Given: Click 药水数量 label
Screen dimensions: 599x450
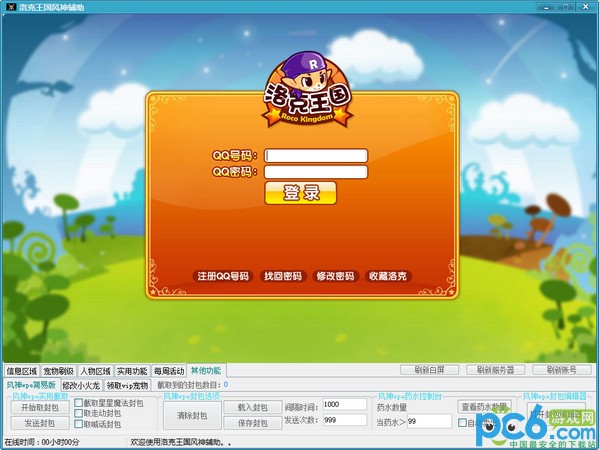Looking at the screenshot, I should (x=392, y=408).
